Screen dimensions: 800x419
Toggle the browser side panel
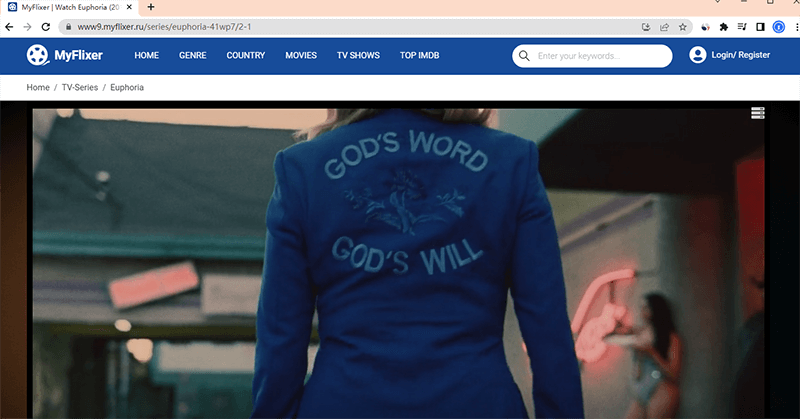tap(760, 27)
